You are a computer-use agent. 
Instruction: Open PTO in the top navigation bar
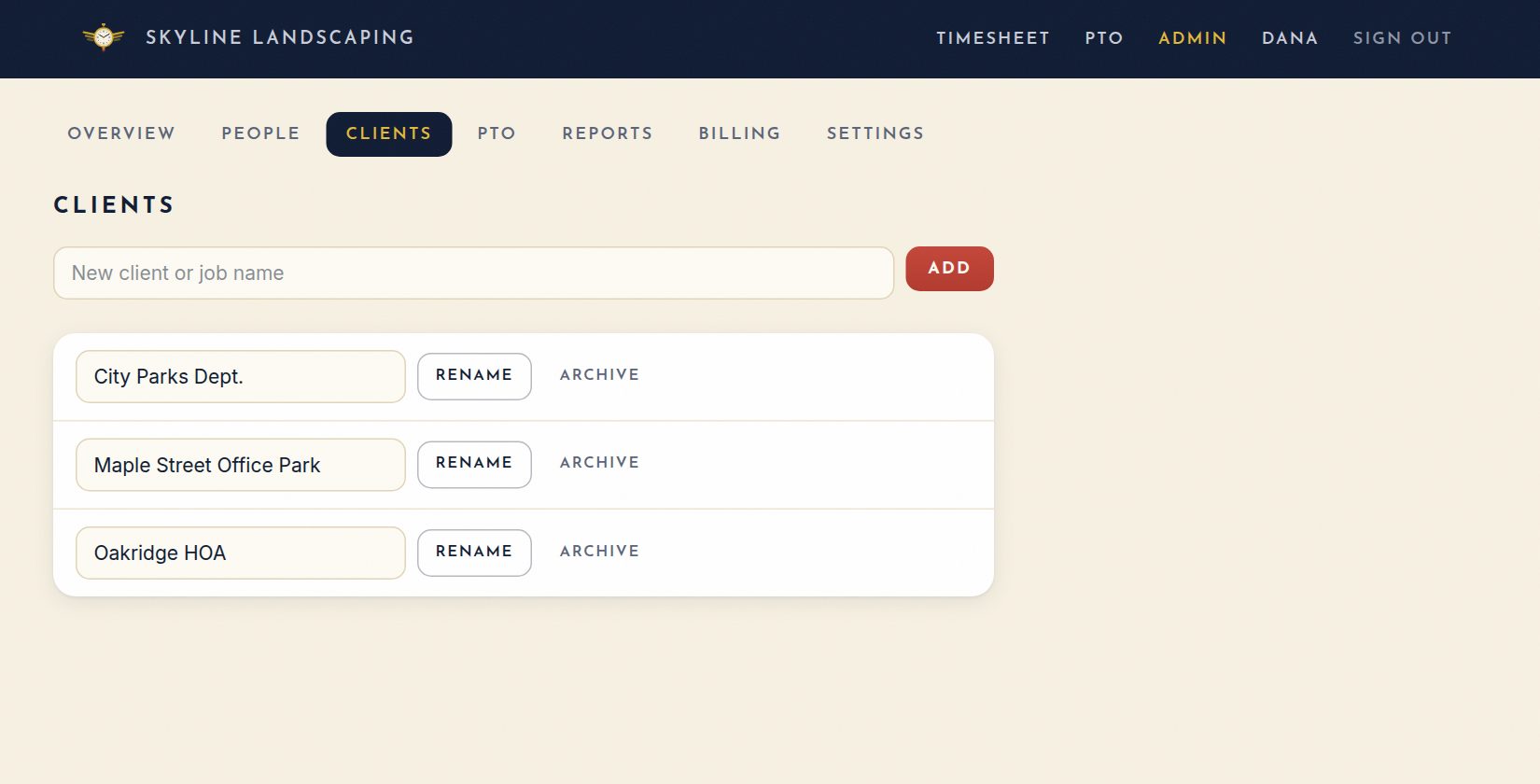point(1104,38)
